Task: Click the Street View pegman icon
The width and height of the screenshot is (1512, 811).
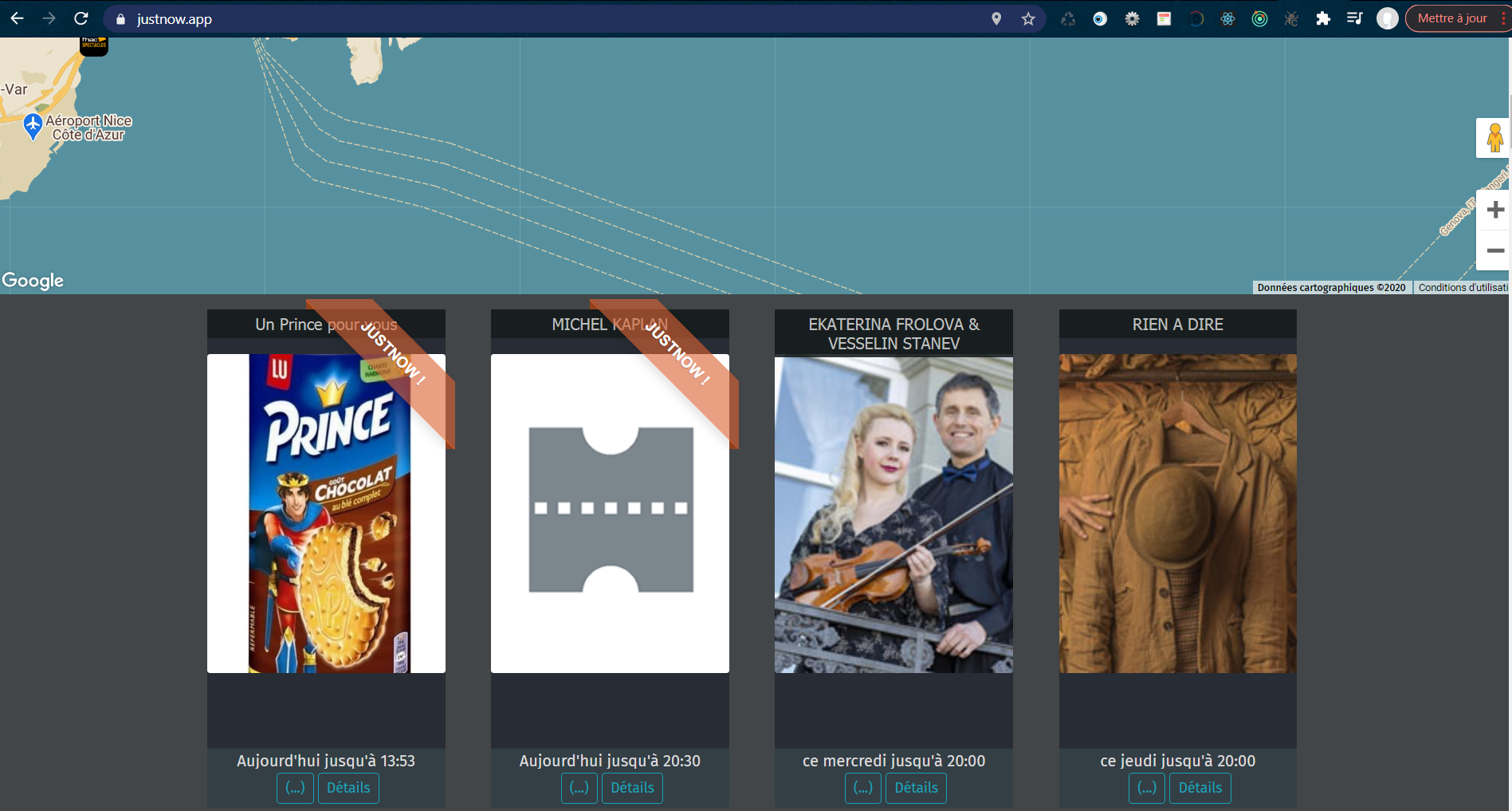Action: [x=1494, y=138]
